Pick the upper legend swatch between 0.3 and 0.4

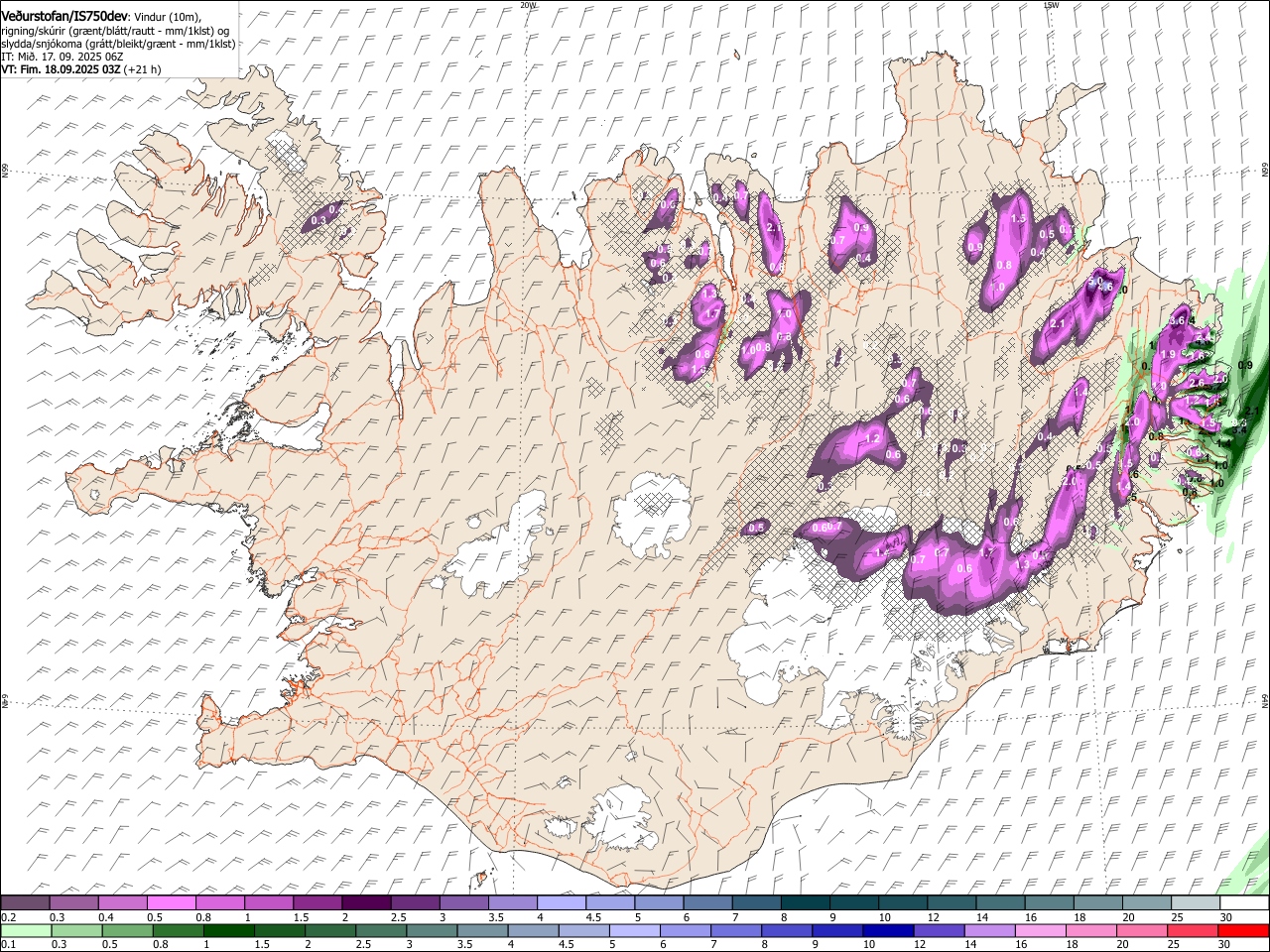[73, 903]
